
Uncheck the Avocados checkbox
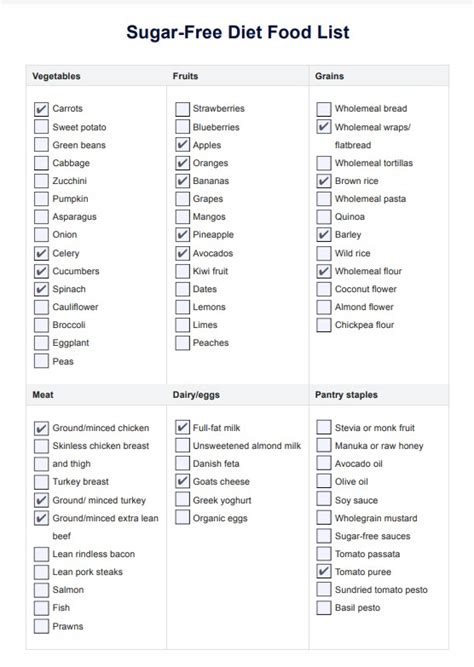(x=183, y=253)
